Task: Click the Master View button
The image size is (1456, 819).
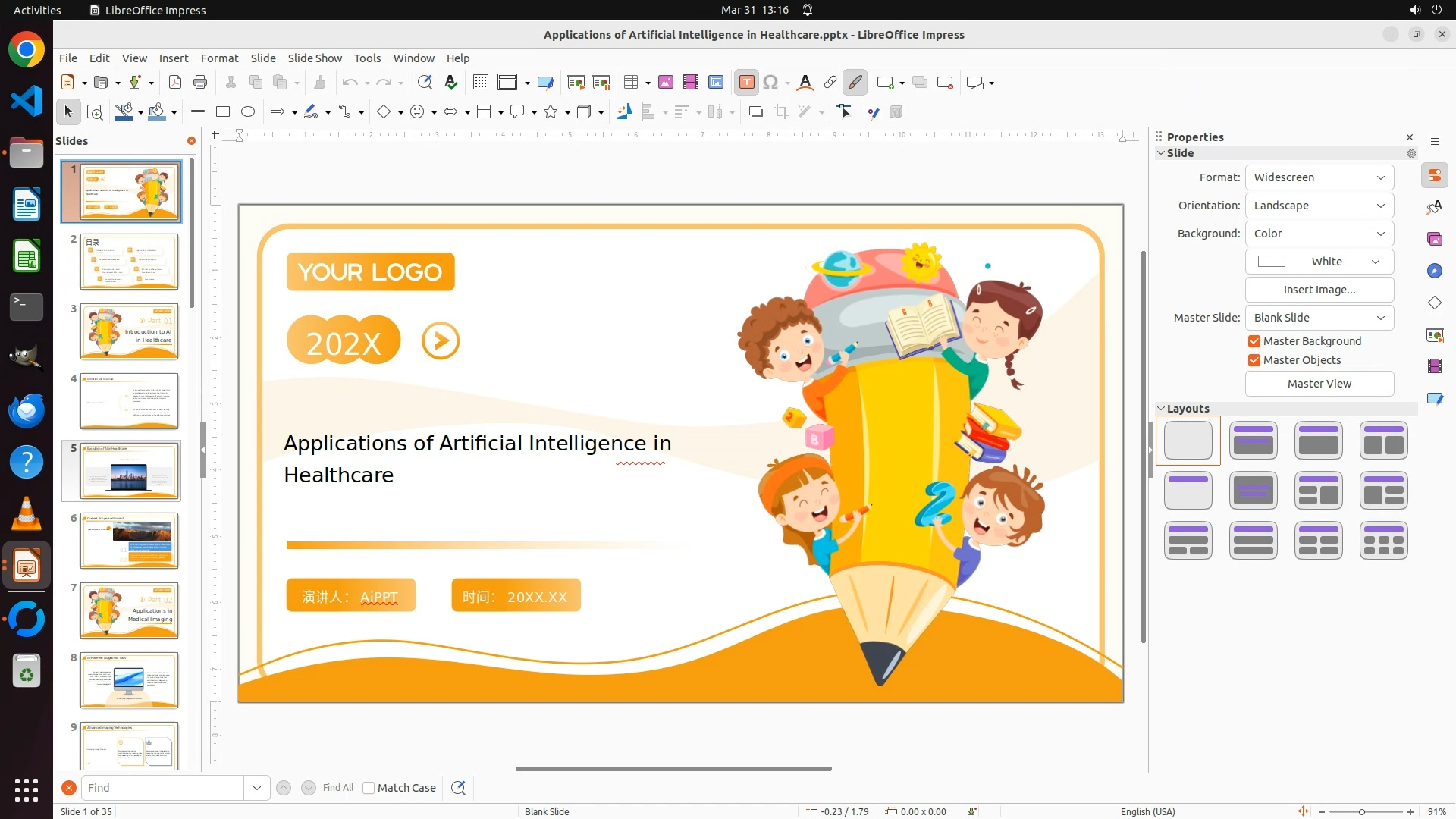Action: pos(1319,384)
